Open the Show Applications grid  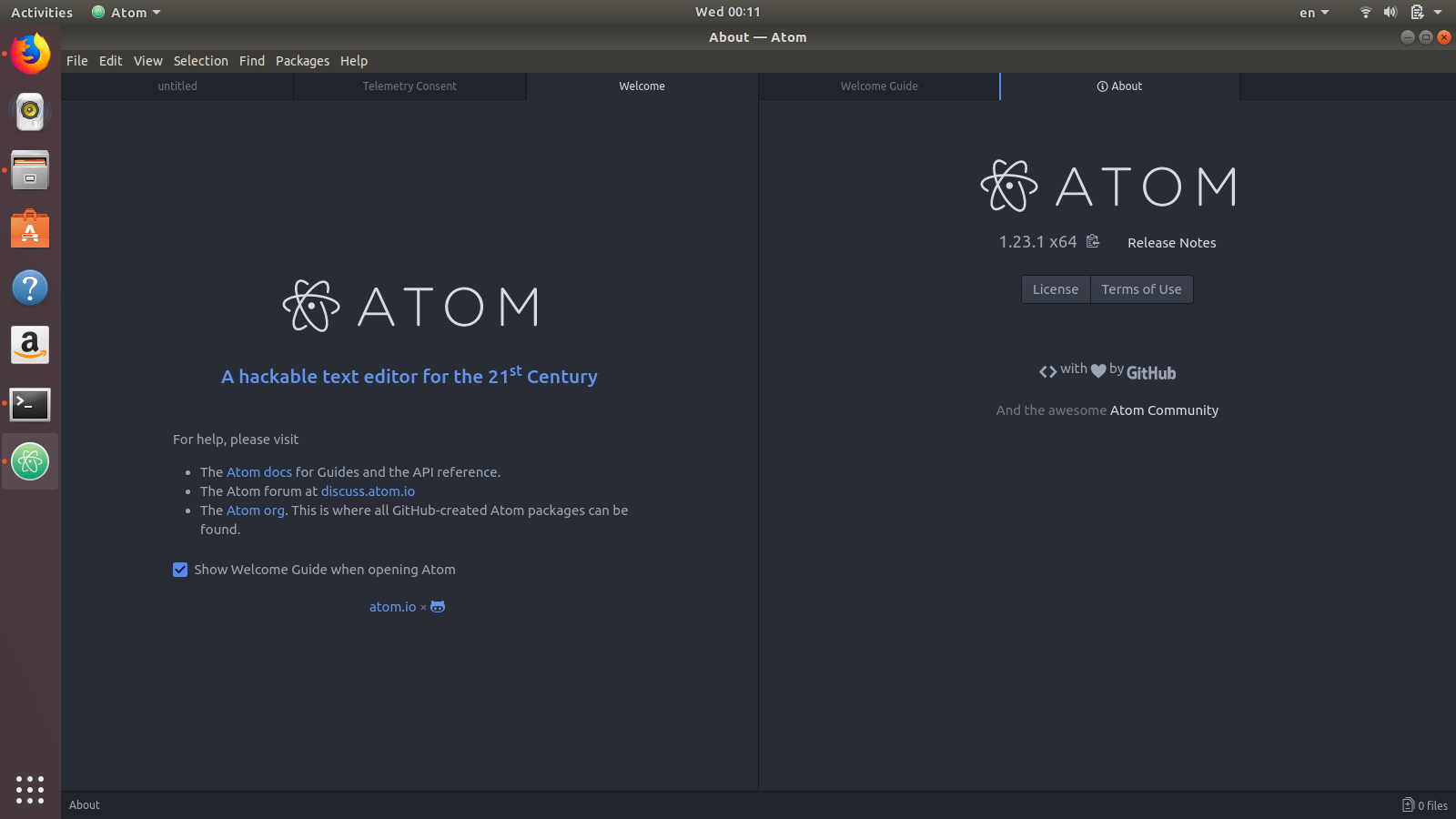click(30, 790)
